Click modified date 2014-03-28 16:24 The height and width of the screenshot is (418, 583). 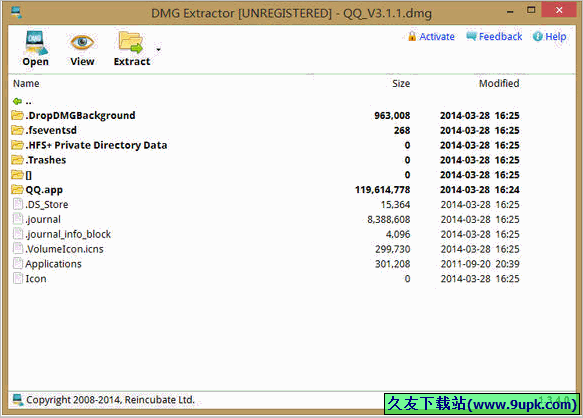[x=480, y=190]
